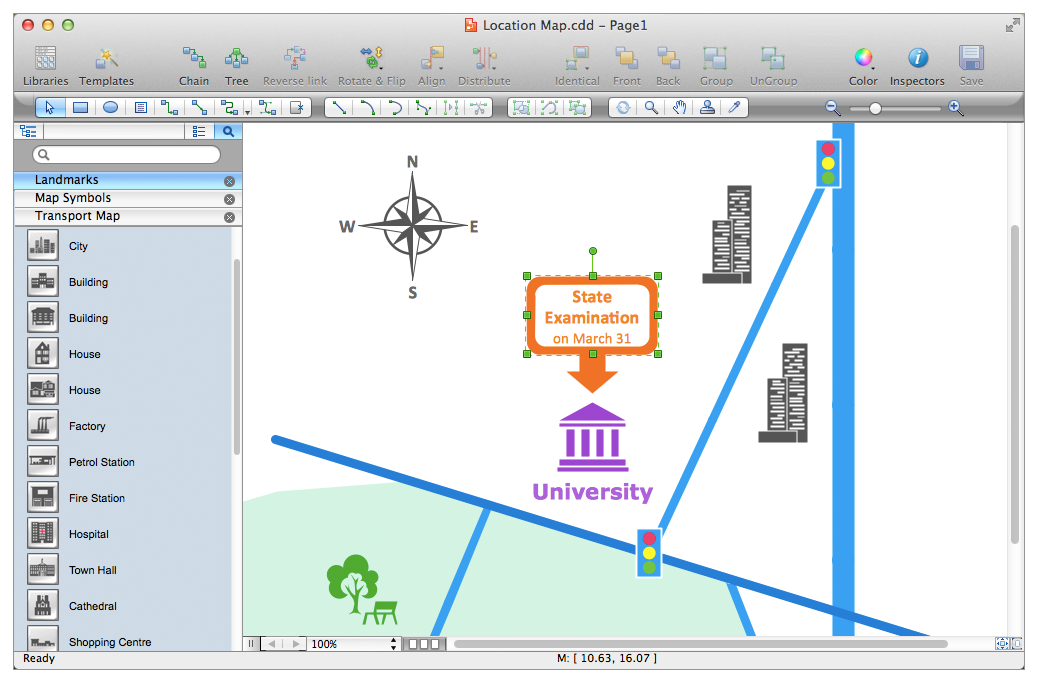Click the Hospital shape in library

click(42, 534)
